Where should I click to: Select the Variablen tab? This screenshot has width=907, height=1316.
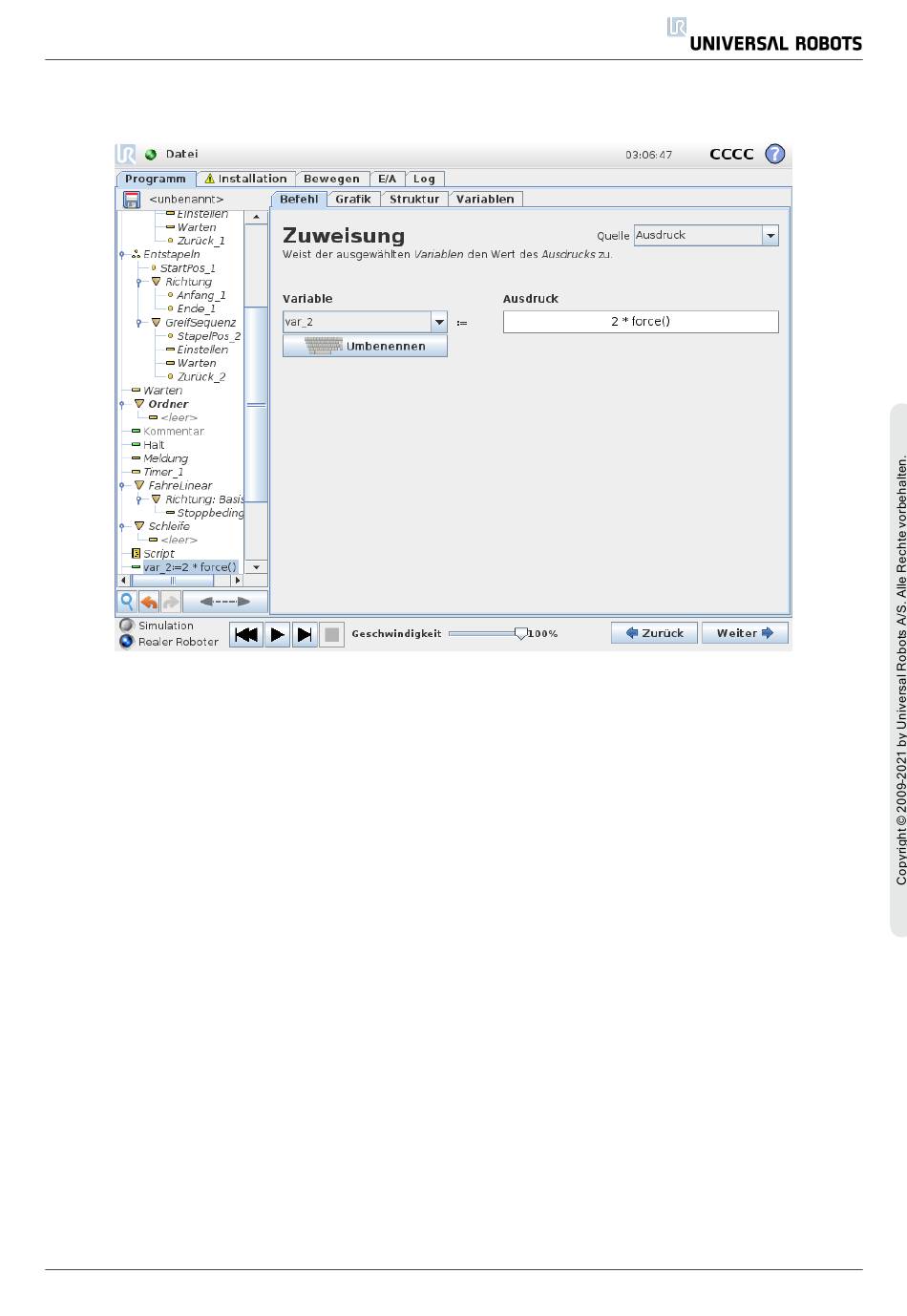pos(485,200)
